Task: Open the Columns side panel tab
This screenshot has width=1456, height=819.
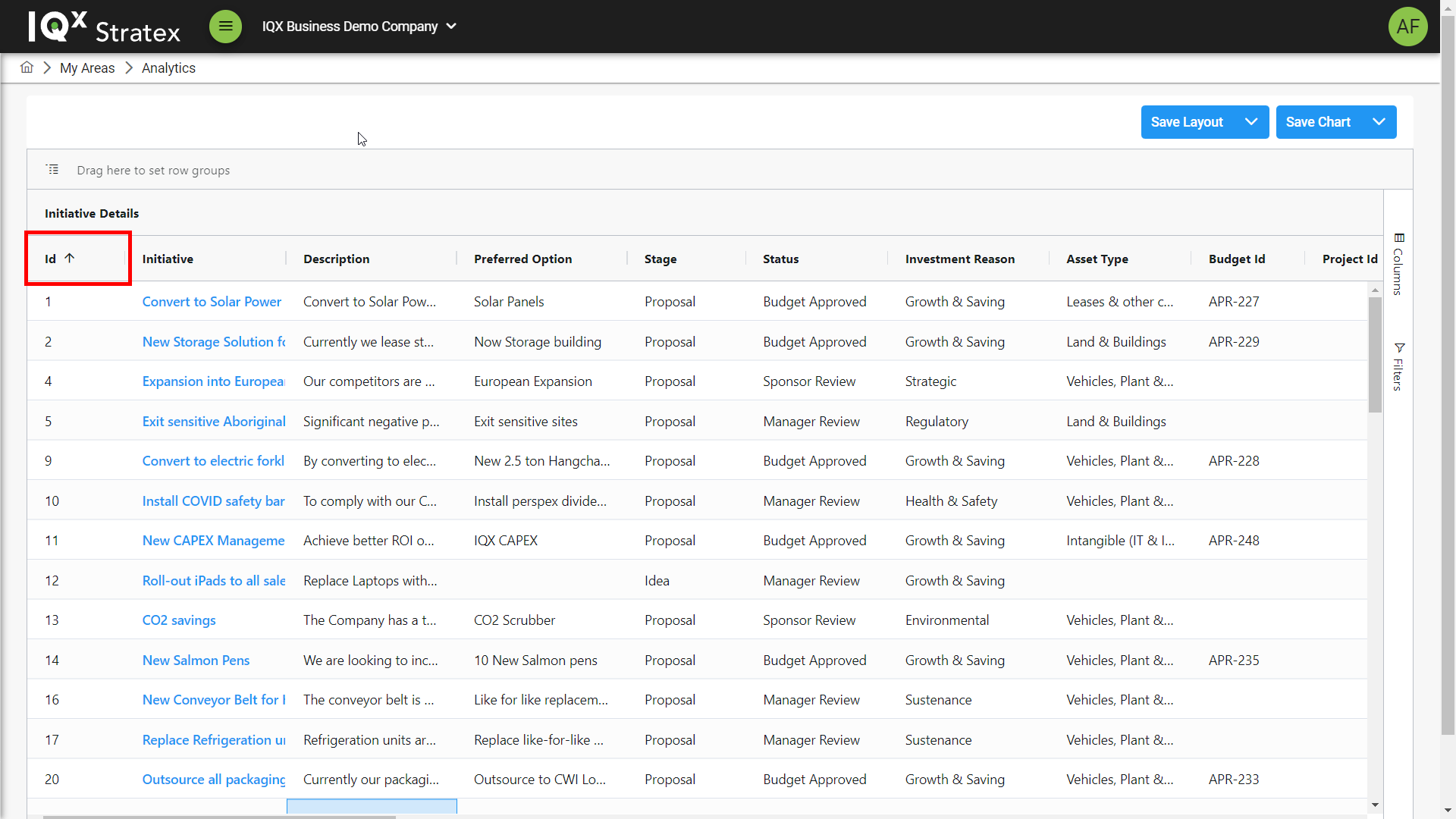Action: [1398, 264]
